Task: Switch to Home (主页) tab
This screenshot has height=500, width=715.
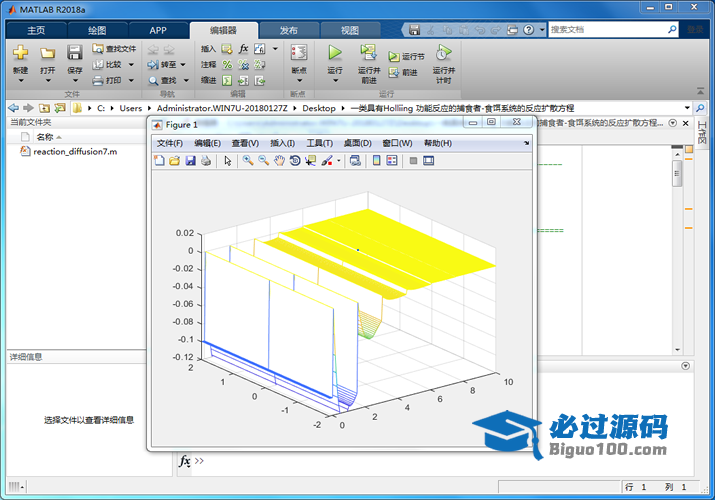Action: [36, 30]
